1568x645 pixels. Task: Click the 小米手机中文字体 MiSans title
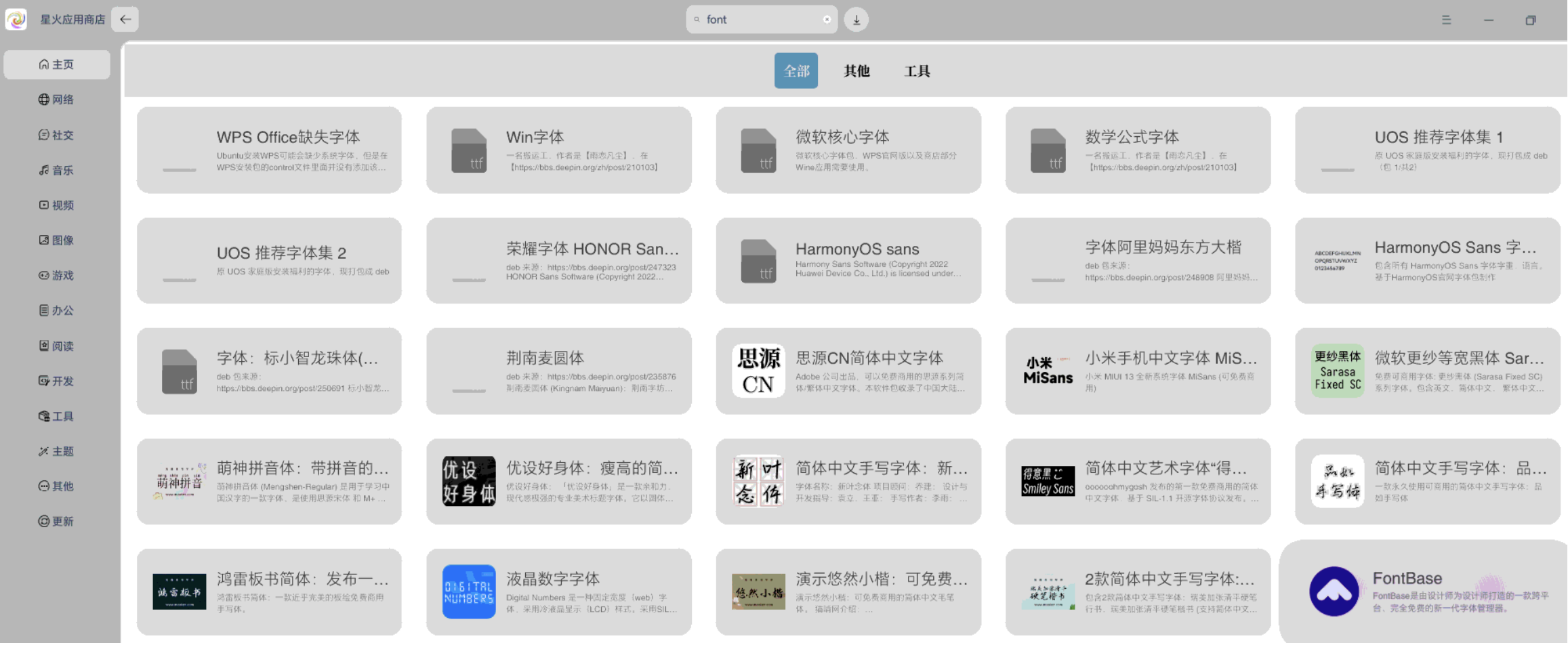pos(1171,358)
